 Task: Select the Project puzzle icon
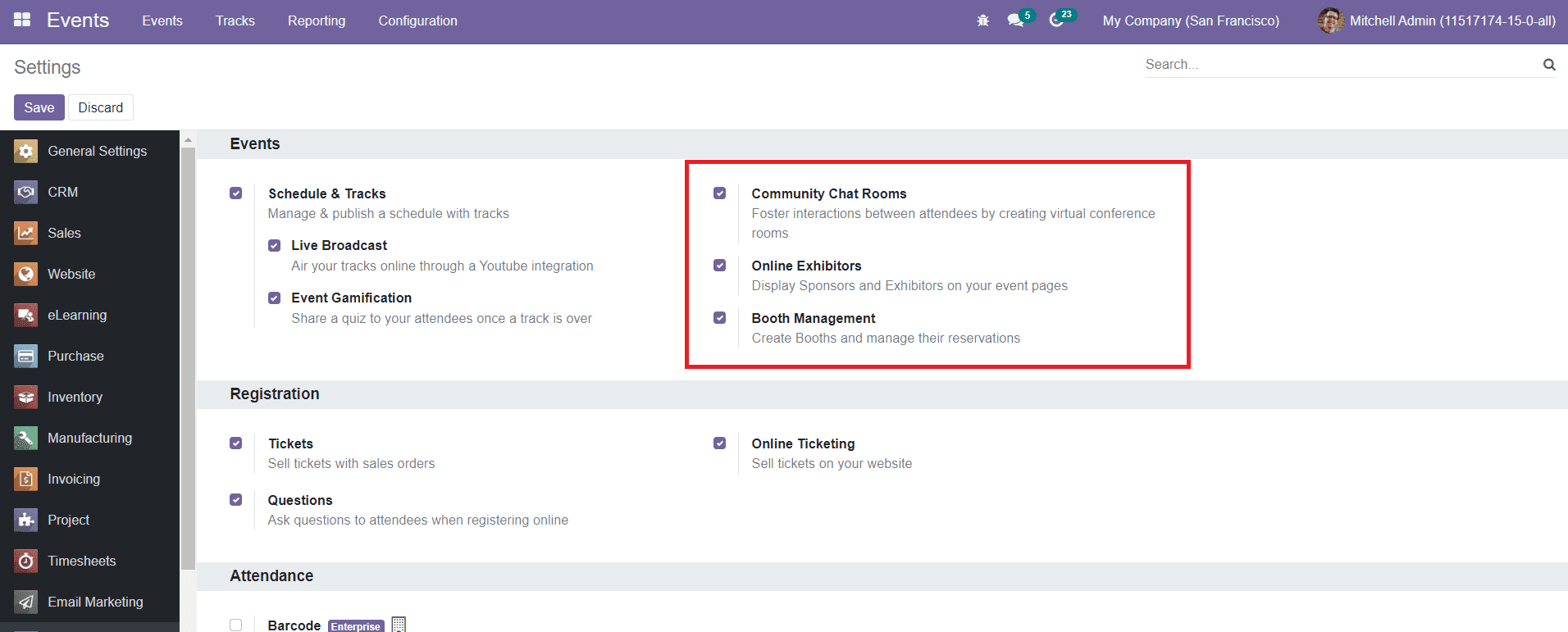click(x=25, y=520)
